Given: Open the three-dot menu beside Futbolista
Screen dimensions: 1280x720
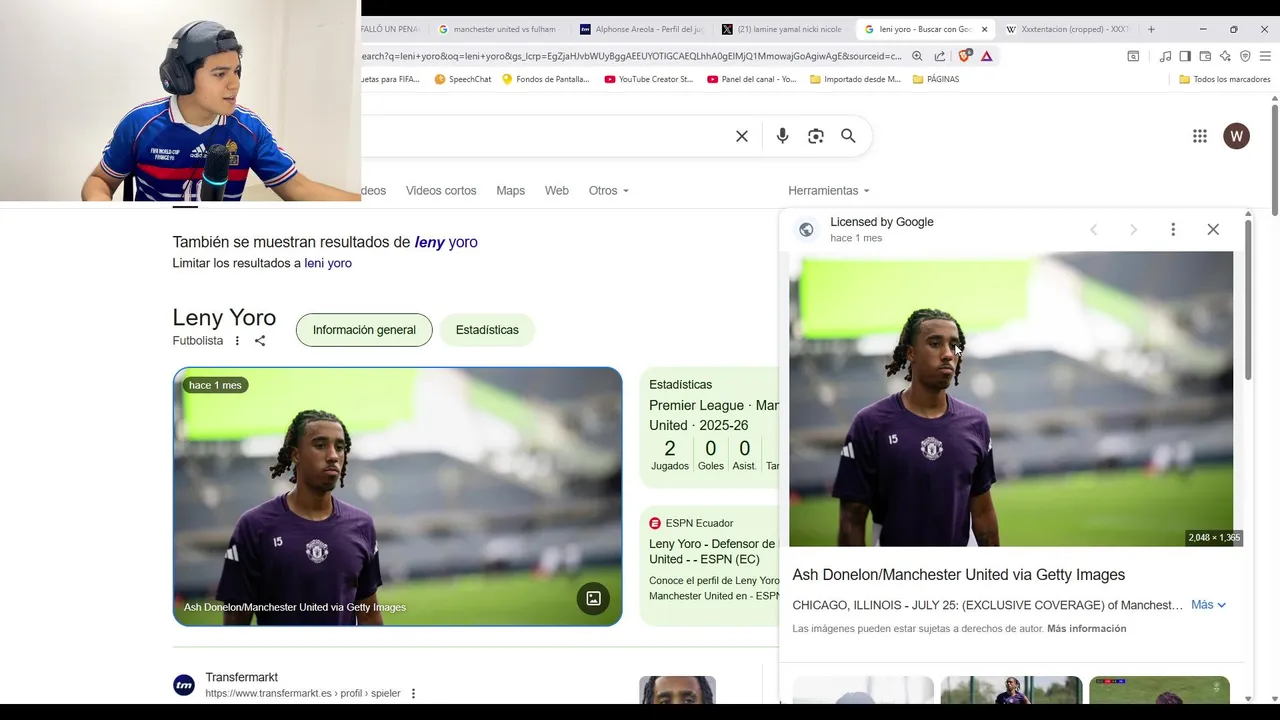Looking at the screenshot, I should pos(237,341).
